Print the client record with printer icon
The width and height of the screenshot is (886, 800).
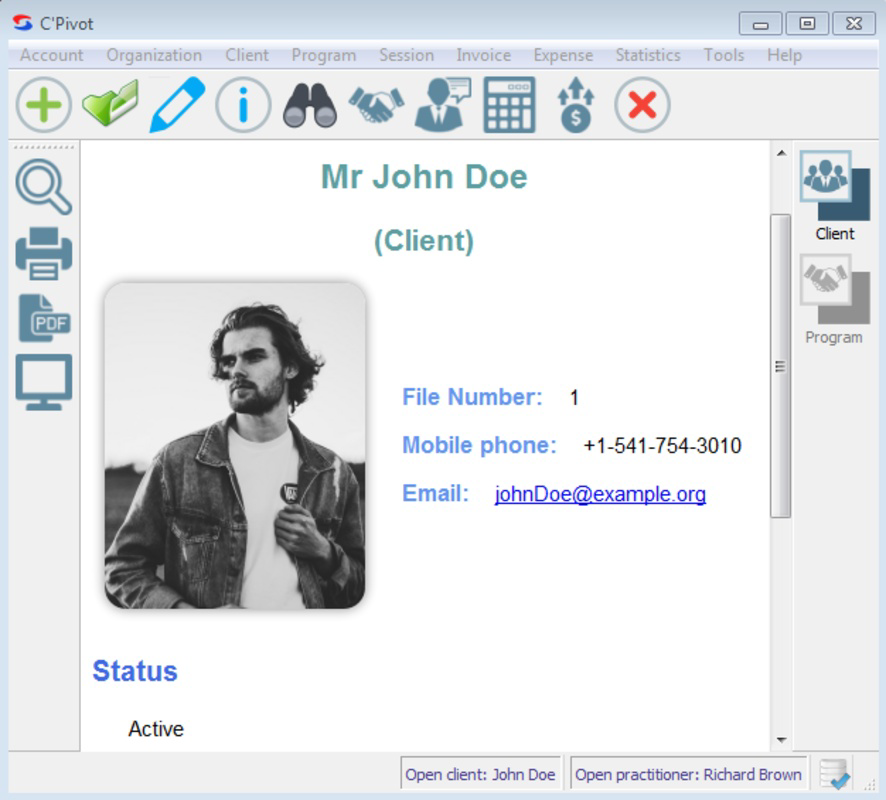(44, 253)
